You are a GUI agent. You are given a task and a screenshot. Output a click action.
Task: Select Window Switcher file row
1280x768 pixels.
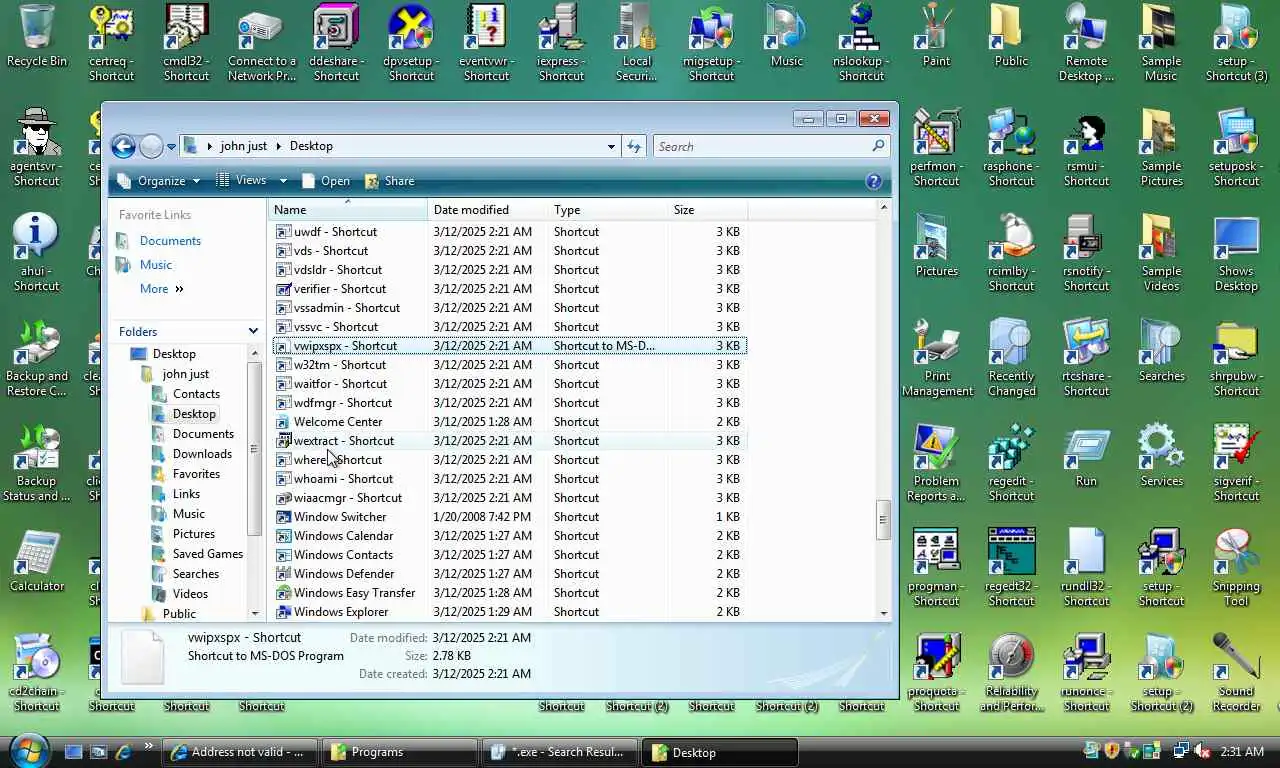tap(508, 517)
